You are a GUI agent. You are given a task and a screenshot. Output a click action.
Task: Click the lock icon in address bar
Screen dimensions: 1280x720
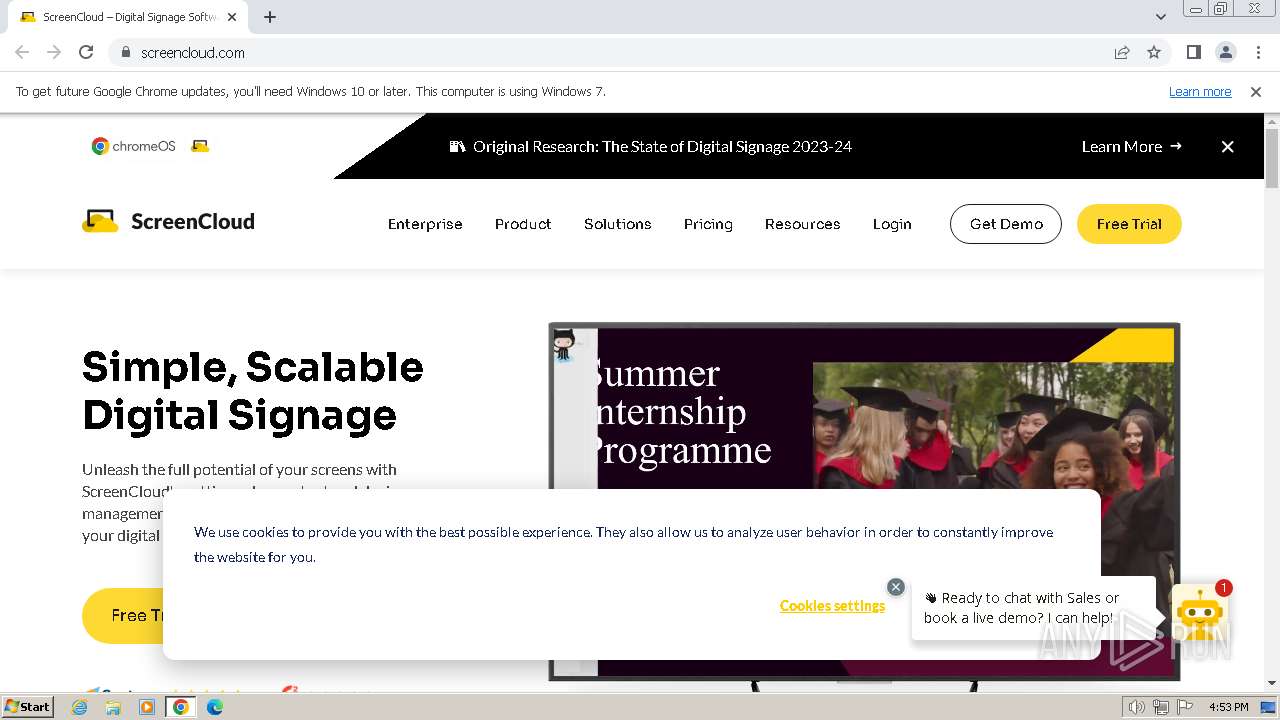point(125,52)
